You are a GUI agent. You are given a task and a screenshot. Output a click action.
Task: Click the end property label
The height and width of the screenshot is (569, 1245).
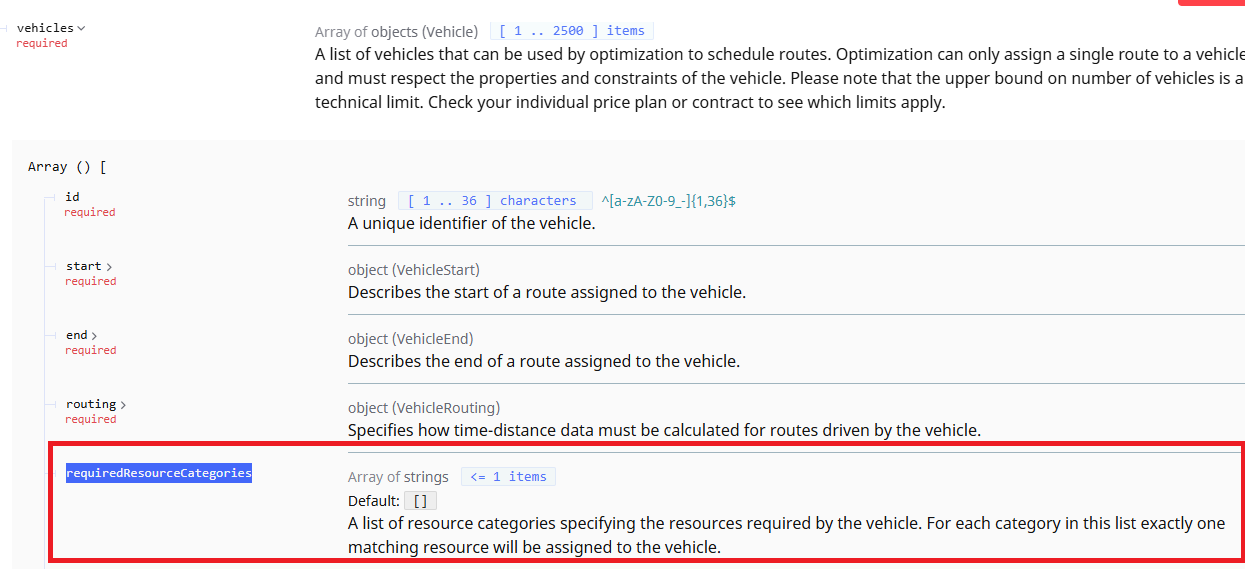(76, 335)
